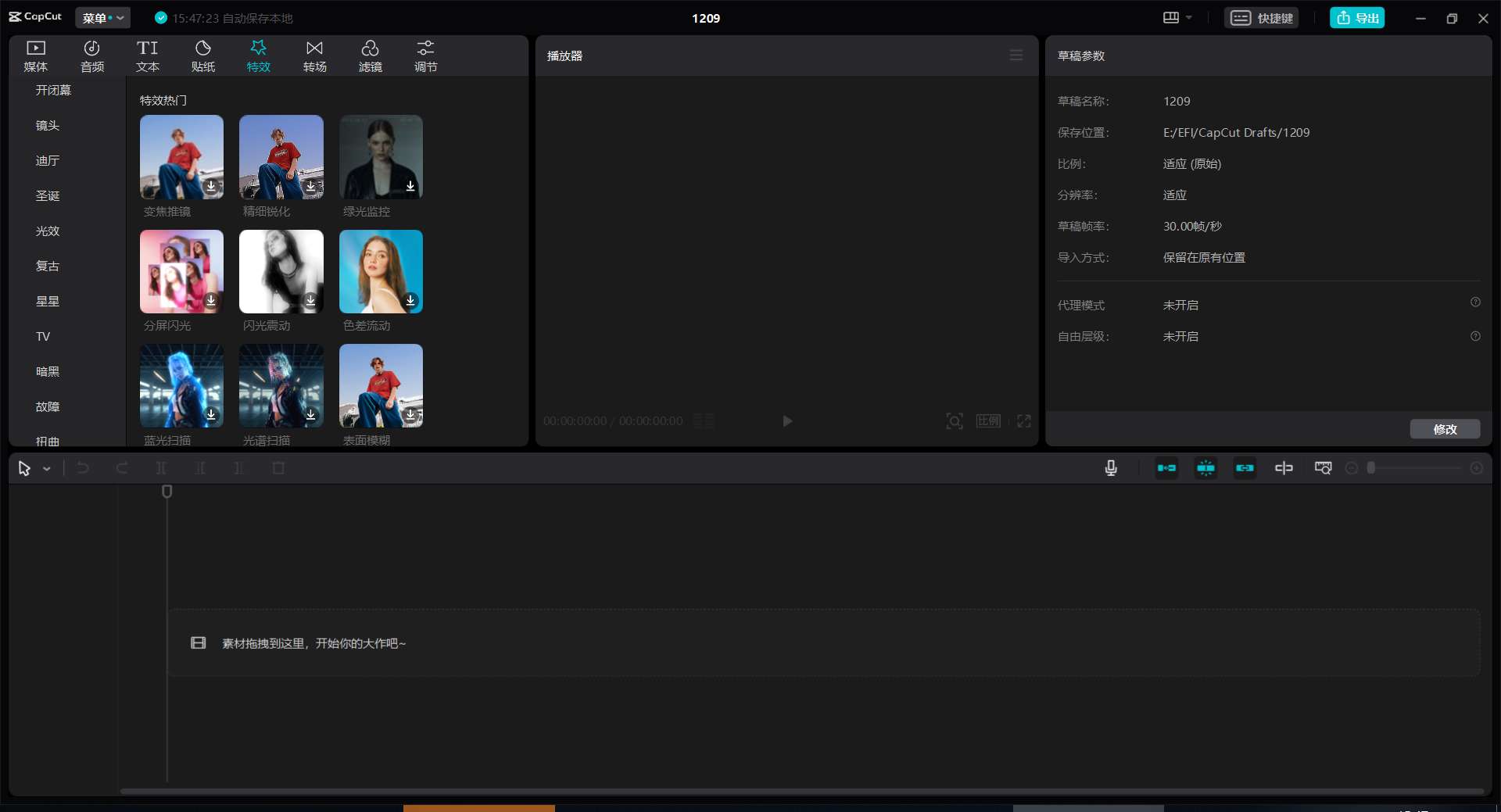
Task: Open the 音频 panel tab
Action: (91, 55)
